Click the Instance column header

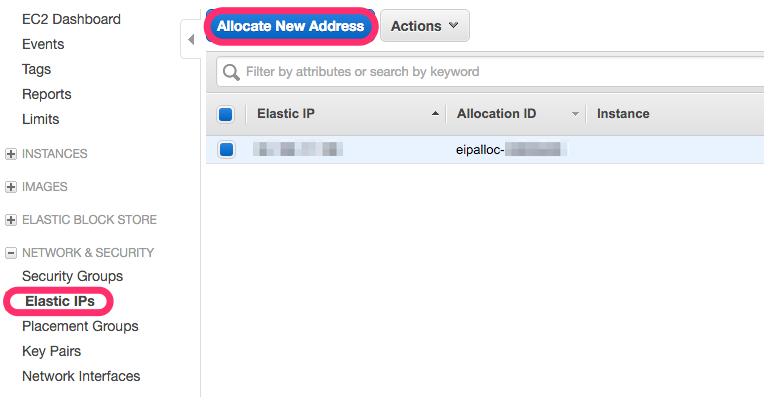click(x=623, y=113)
